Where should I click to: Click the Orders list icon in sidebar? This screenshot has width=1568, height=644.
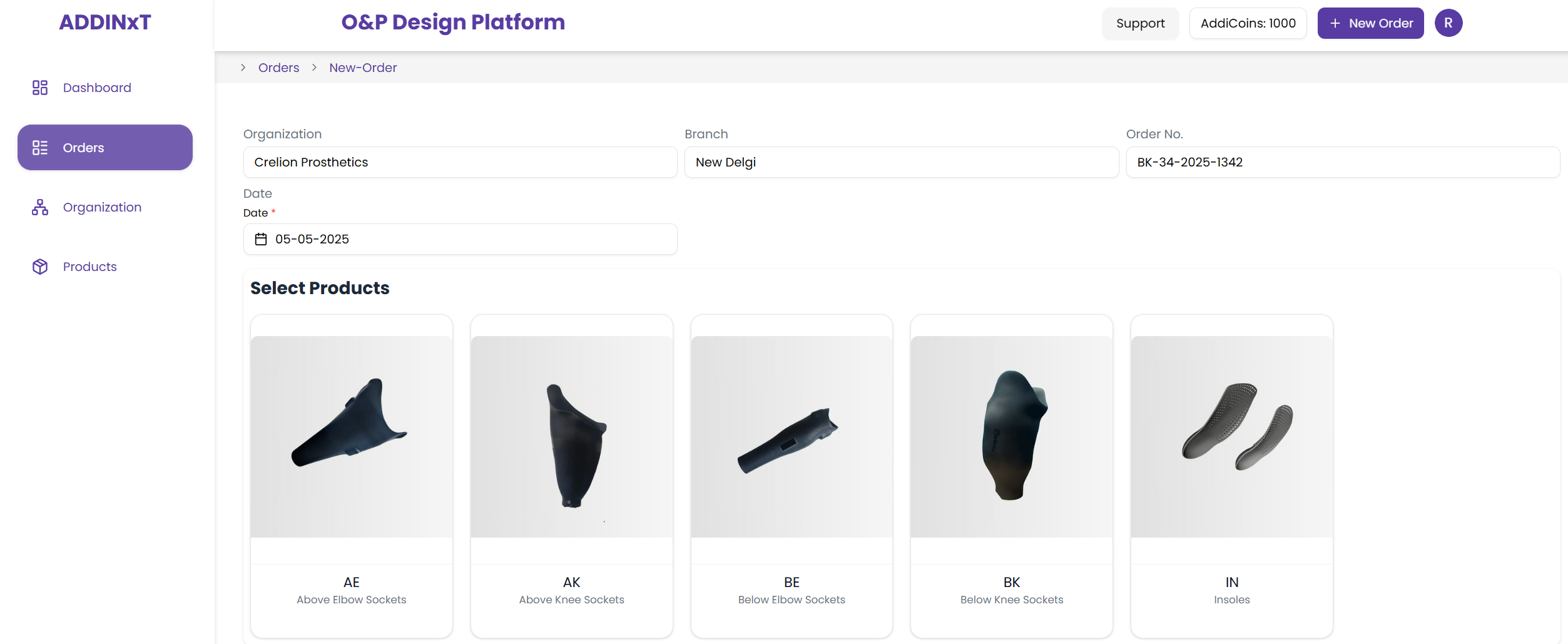[40, 148]
